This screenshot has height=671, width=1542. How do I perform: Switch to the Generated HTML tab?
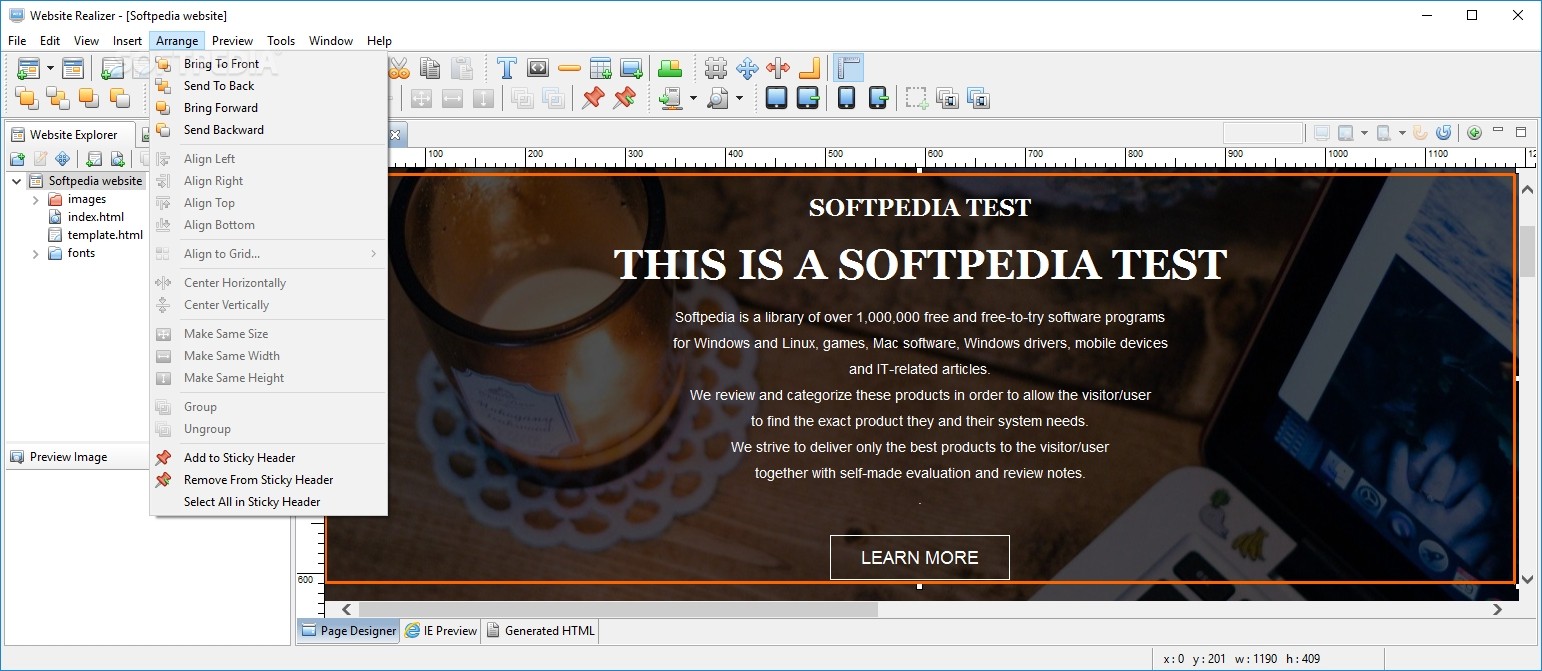click(540, 631)
